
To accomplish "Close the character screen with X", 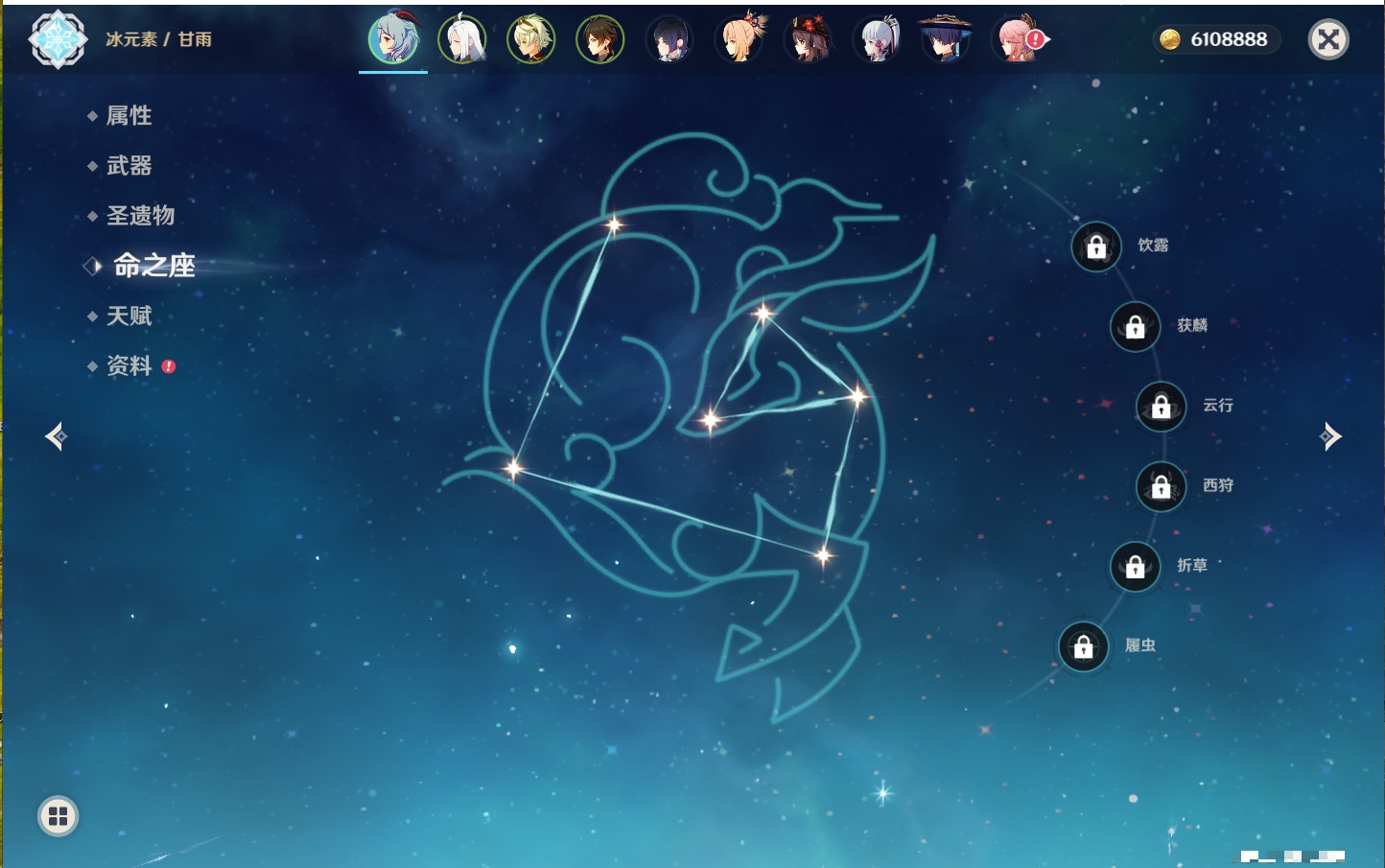I will coord(1328,39).
